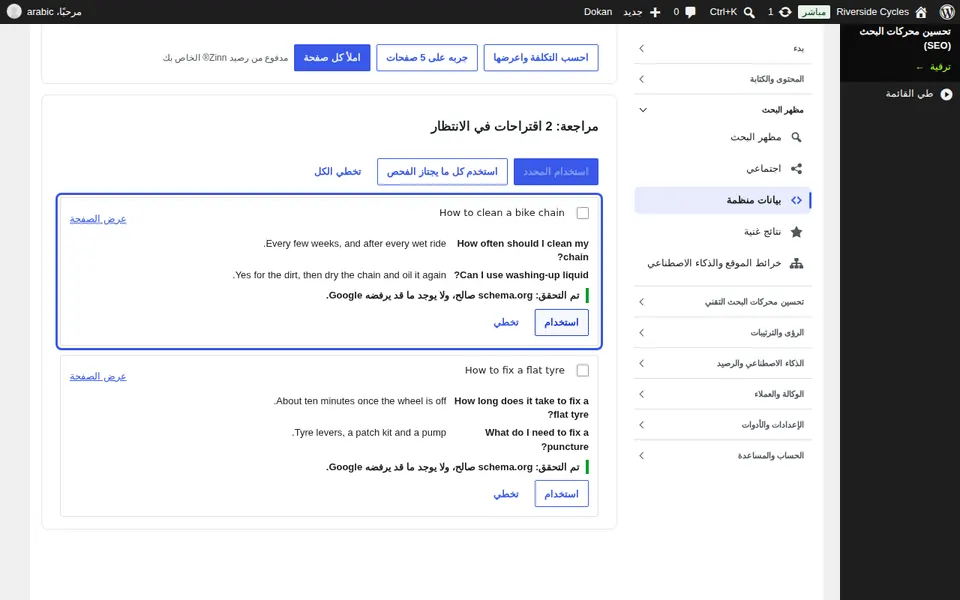Click استخدم كل ما يجتاز الفحص button
The height and width of the screenshot is (600, 960).
click(442, 171)
